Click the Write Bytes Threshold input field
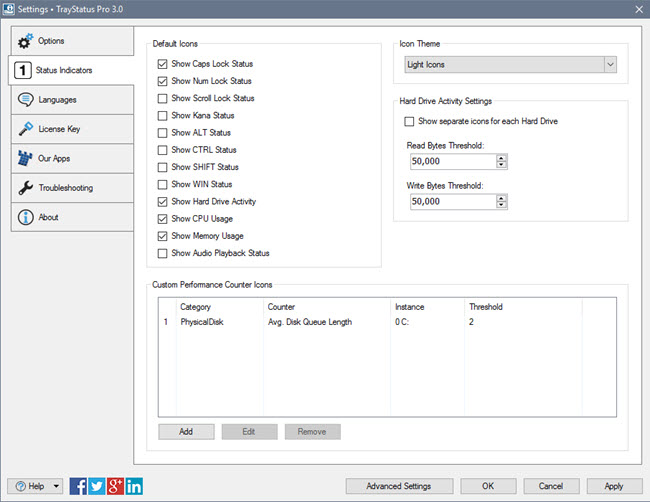This screenshot has height=502, width=650. tap(454, 201)
